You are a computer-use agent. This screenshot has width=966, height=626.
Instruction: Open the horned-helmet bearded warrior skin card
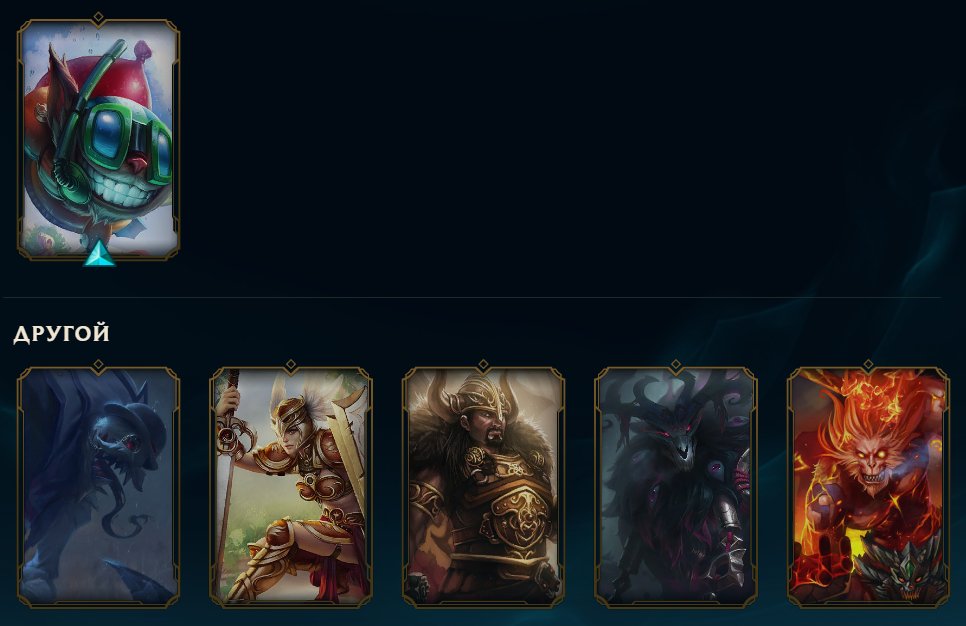[x=483, y=487]
